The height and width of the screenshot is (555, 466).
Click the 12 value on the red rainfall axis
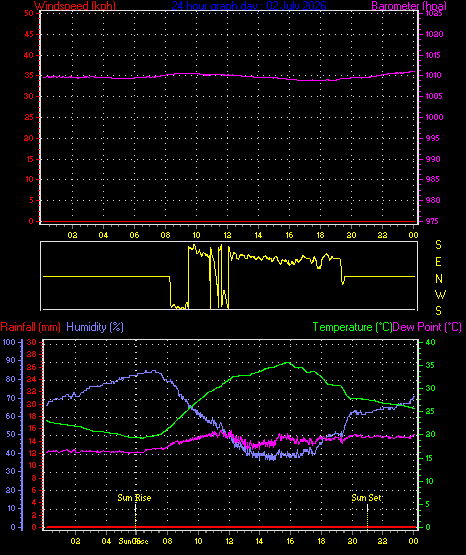(x=31, y=453)
